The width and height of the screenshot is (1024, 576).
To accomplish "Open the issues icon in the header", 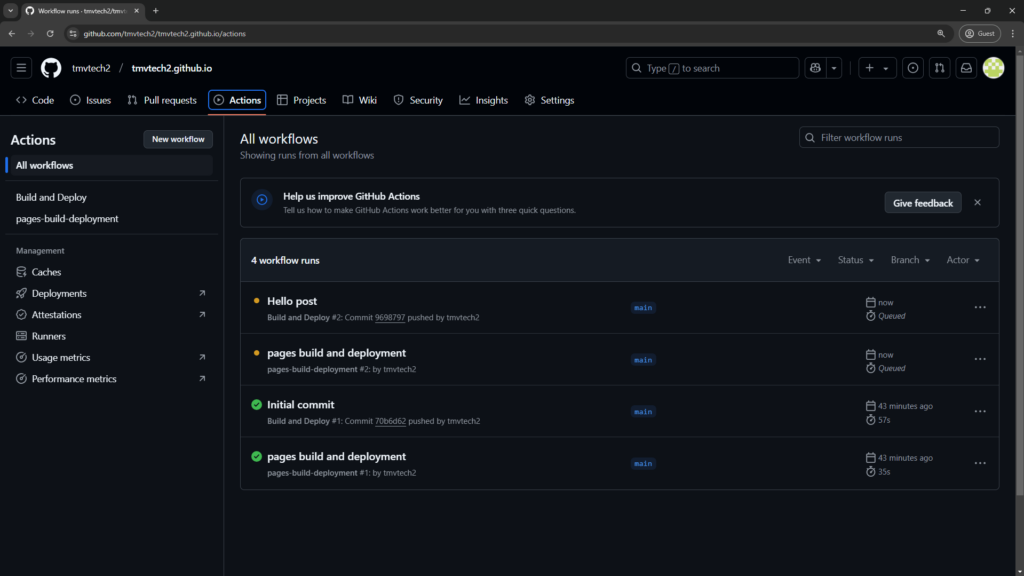I will (913, 68).
